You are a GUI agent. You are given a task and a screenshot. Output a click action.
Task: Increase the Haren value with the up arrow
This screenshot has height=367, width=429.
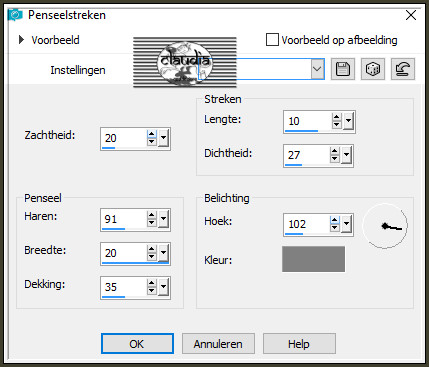(152, 215)
